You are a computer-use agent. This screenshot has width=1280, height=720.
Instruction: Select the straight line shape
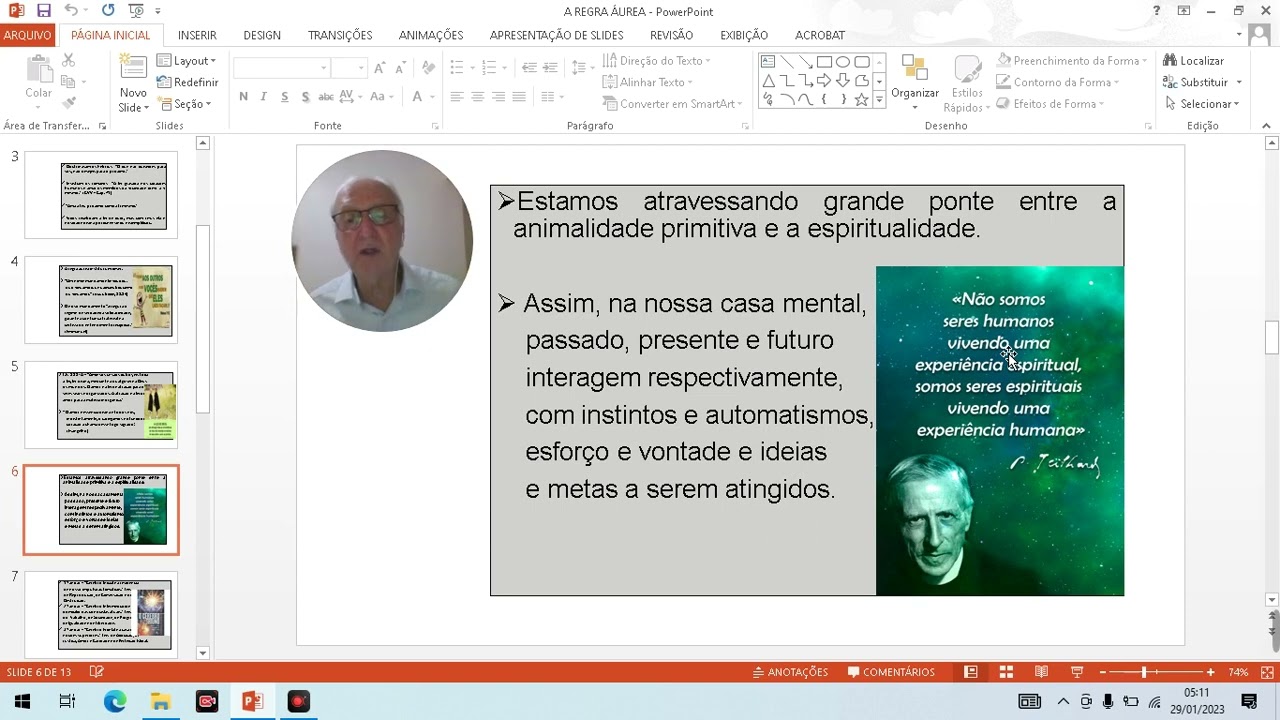(x=787, y=62)
